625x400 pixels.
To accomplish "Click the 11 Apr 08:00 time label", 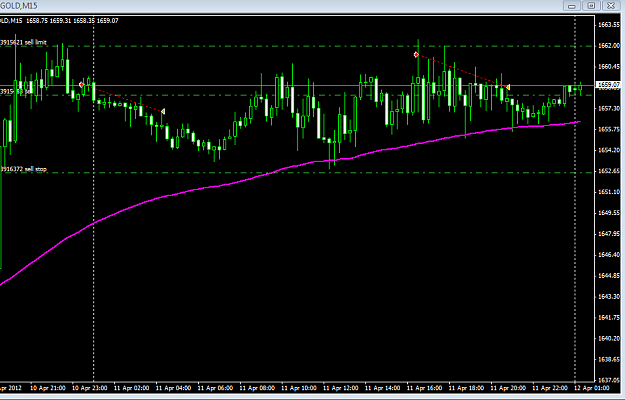I will click(257, 388).
